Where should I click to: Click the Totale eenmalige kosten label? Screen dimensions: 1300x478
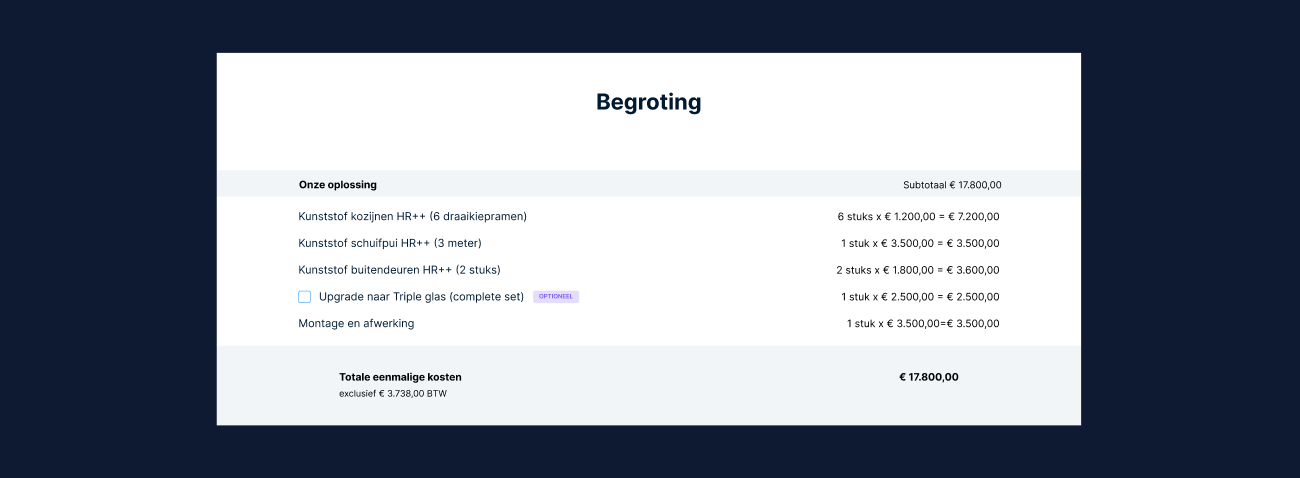[400, 377]
